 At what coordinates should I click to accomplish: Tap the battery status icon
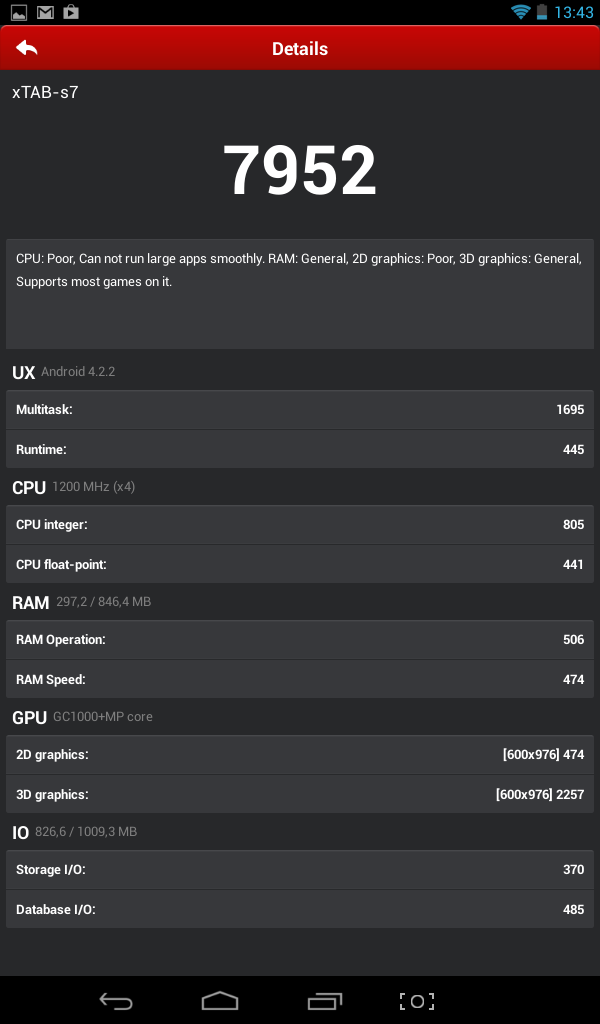click(x=543, y=13)
